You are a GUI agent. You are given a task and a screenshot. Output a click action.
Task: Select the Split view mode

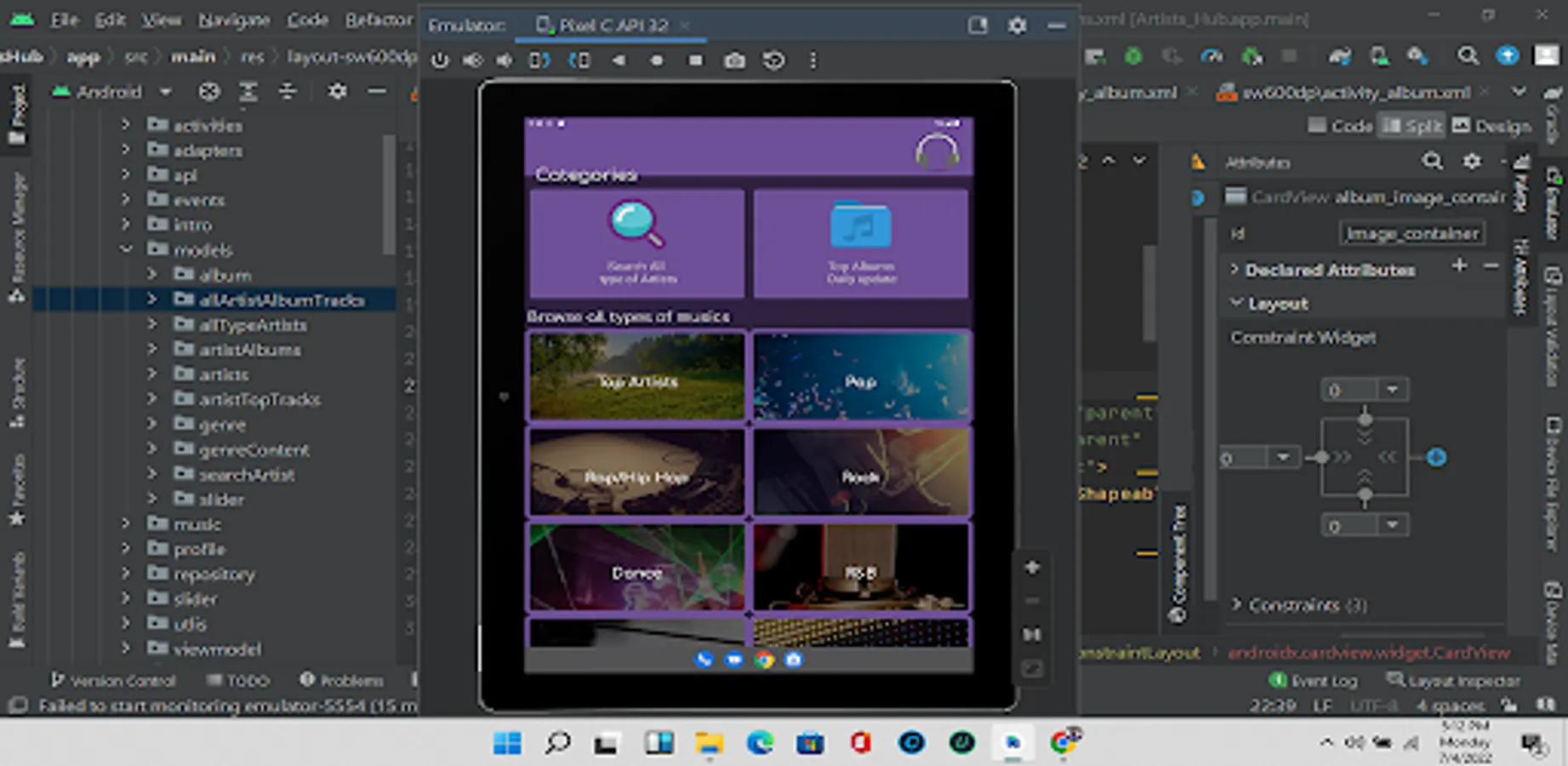click(x=1411, y=126)
